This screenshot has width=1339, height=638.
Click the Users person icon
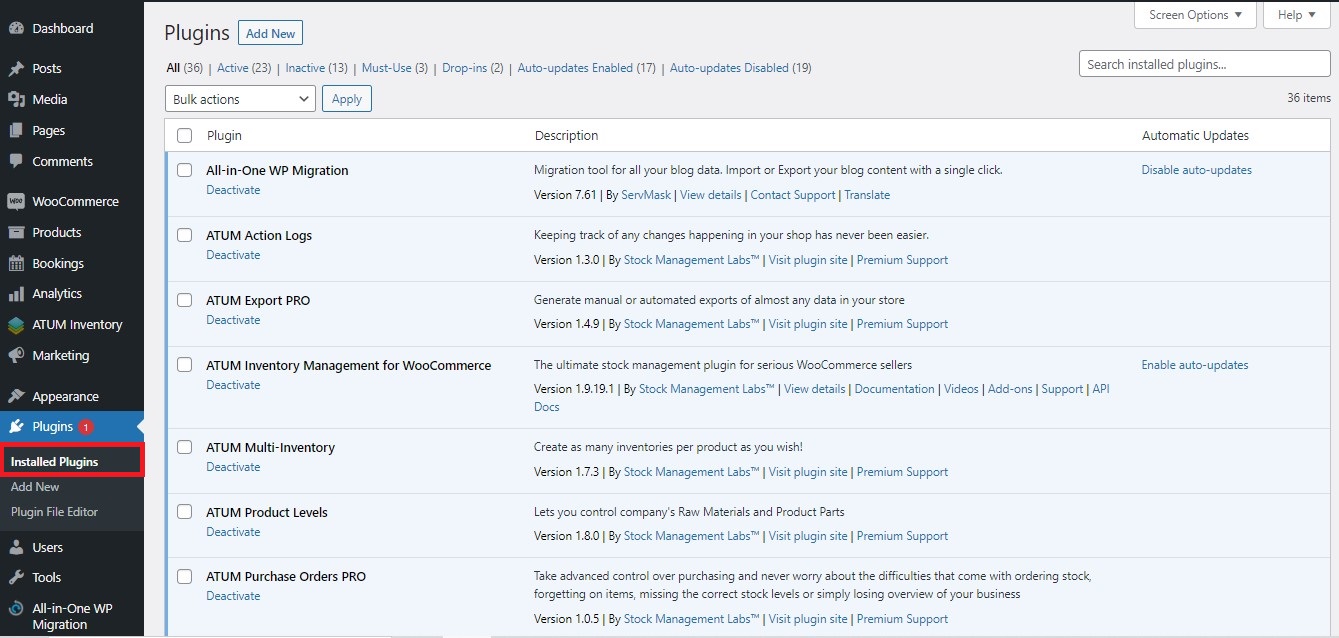point(16,548)
